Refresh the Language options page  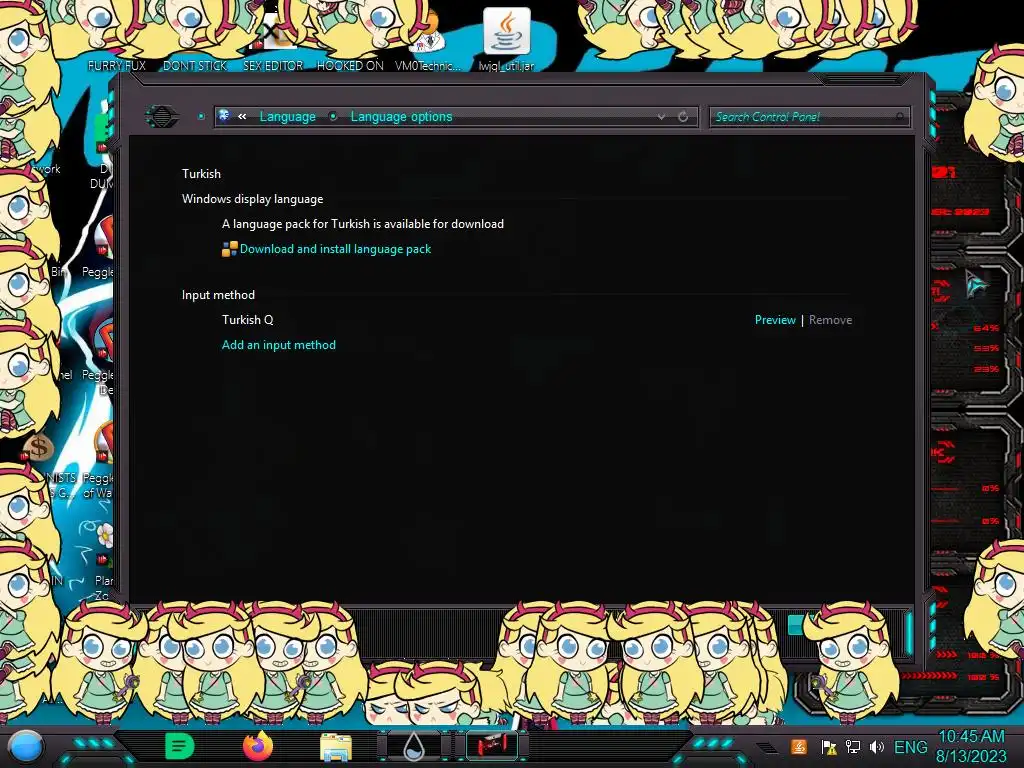(683, 116)
